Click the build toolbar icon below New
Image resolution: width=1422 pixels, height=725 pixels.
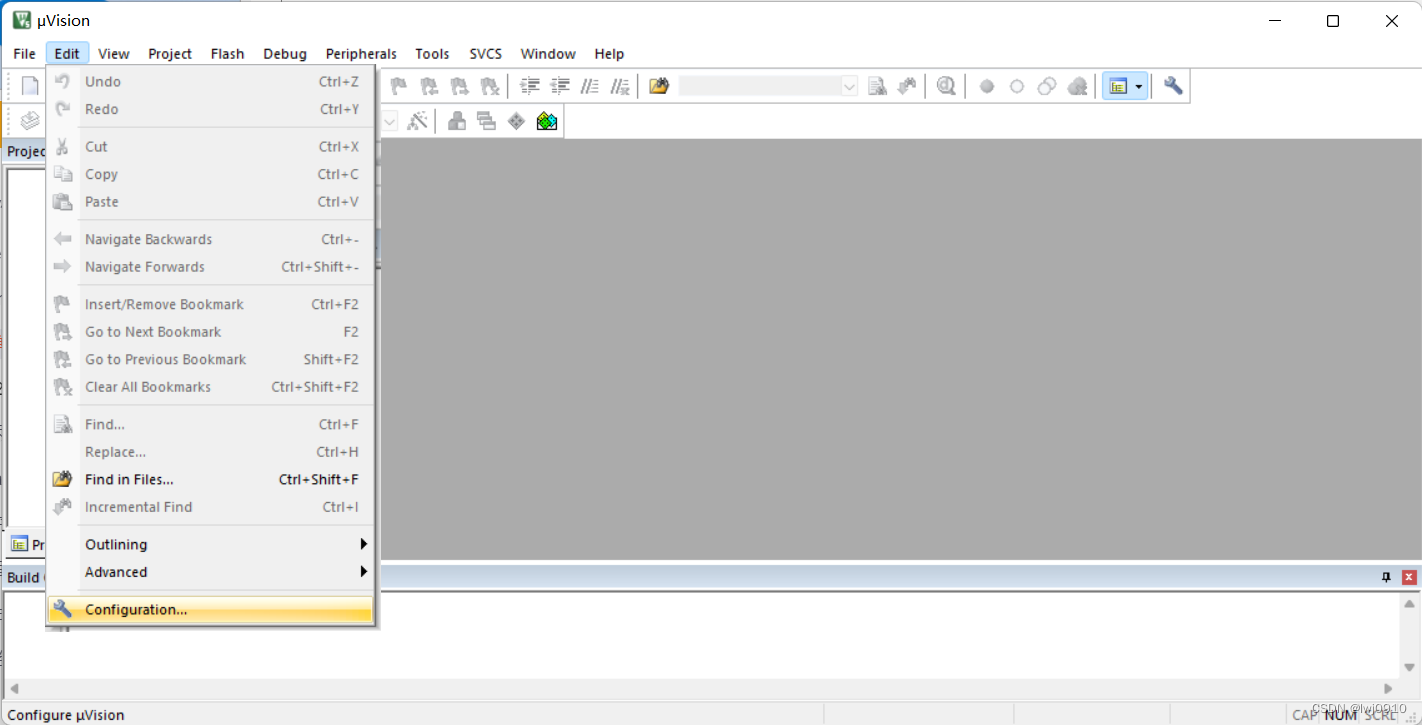(x=30, y=121)
